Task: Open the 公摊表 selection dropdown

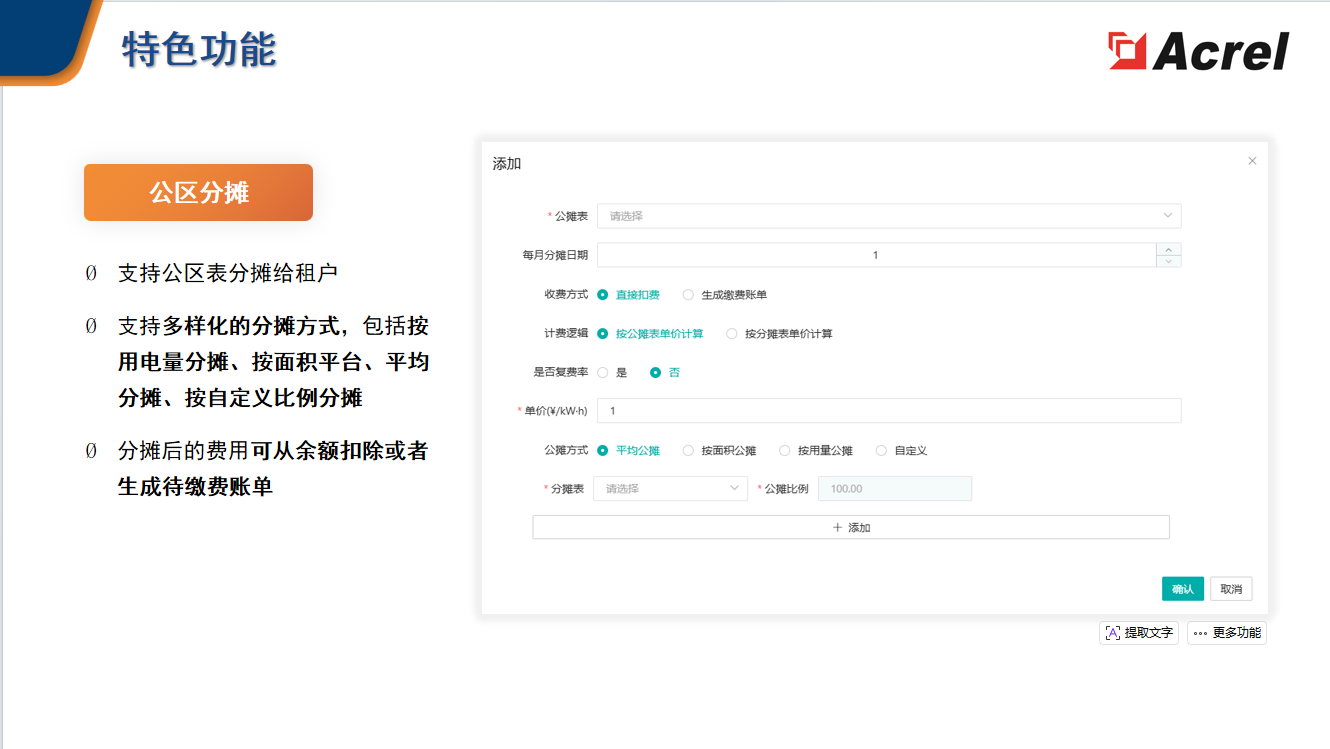Action: [890, 216]
